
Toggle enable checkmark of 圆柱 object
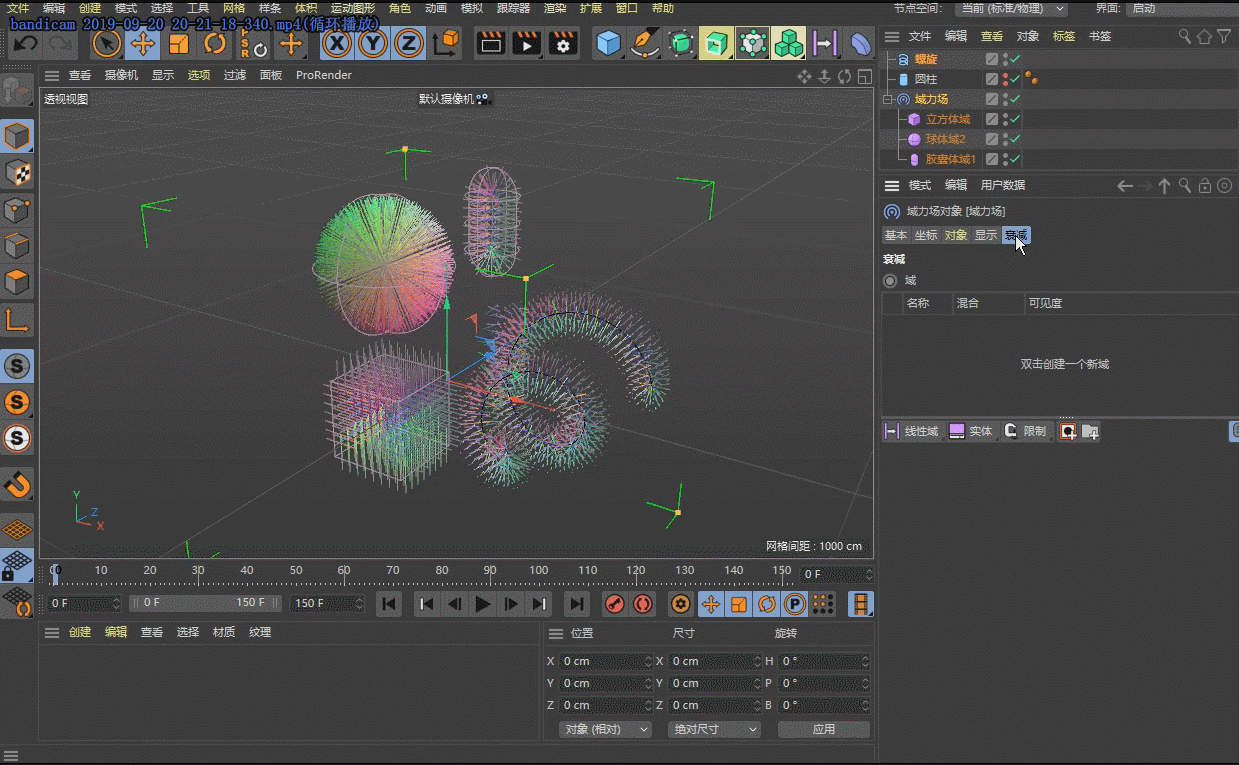point(1015,79)
